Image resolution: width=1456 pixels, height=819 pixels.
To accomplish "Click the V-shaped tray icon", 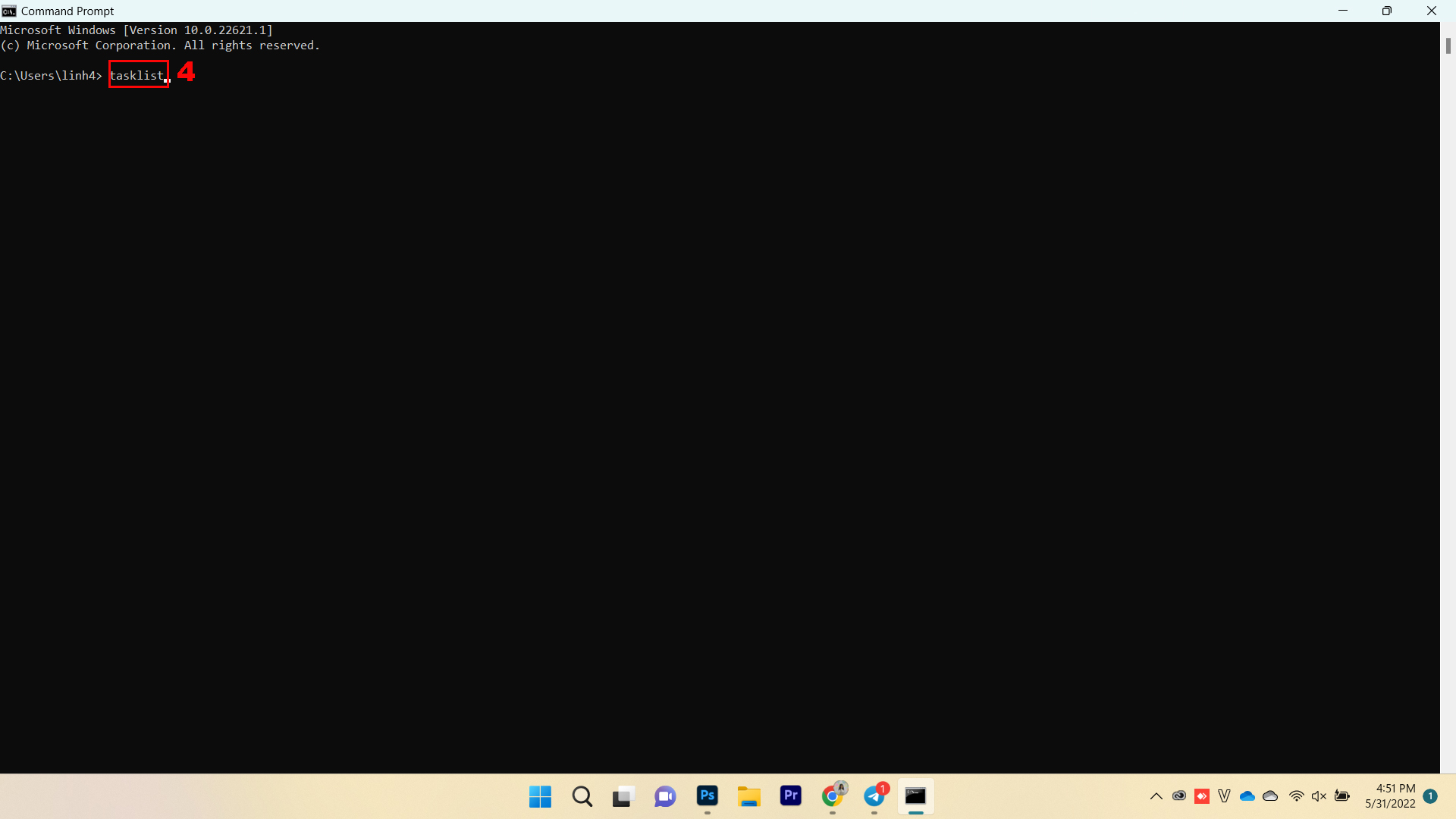I will 1224,796.
